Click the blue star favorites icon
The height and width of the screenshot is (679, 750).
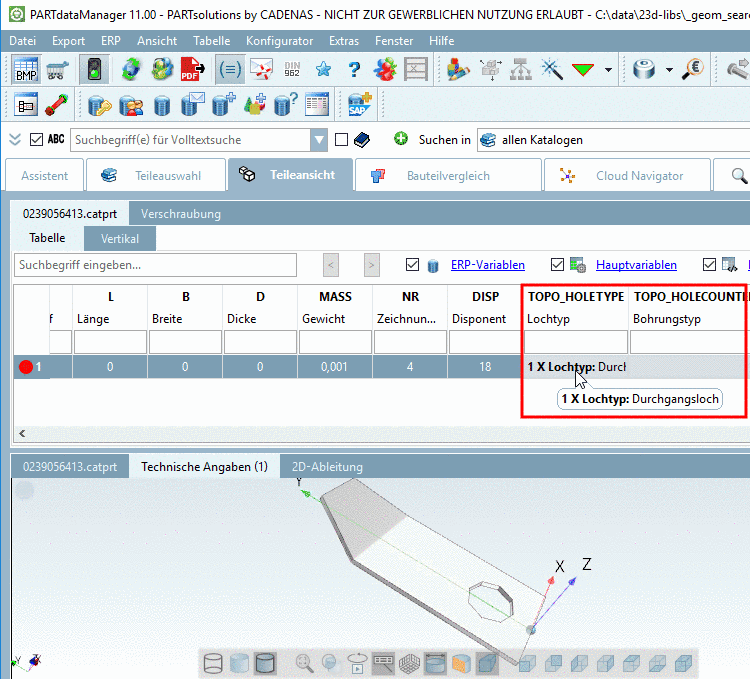click(x=323, y=70)
